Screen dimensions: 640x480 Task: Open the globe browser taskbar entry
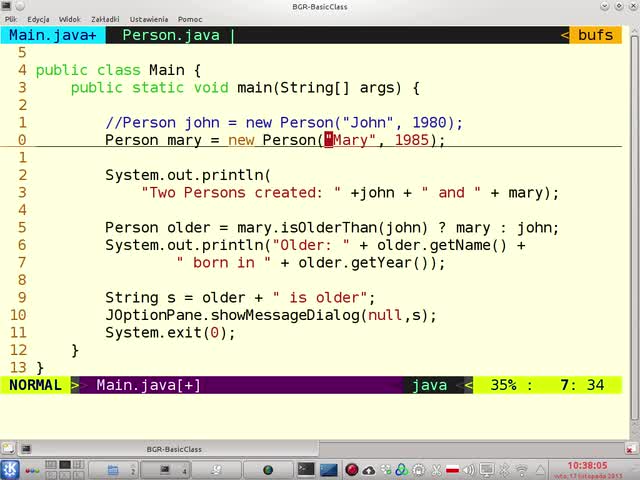click(x=268, y=470)
